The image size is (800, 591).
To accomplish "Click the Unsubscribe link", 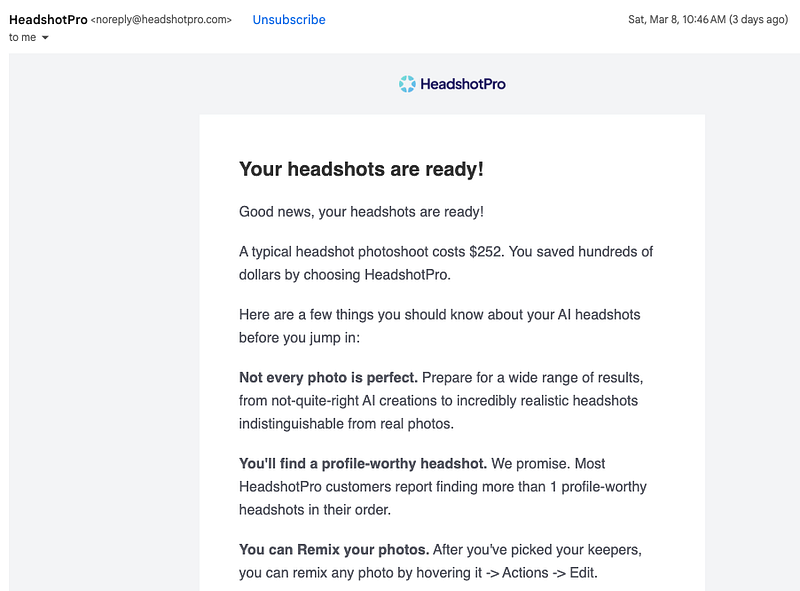I will [x=289, y=20].
